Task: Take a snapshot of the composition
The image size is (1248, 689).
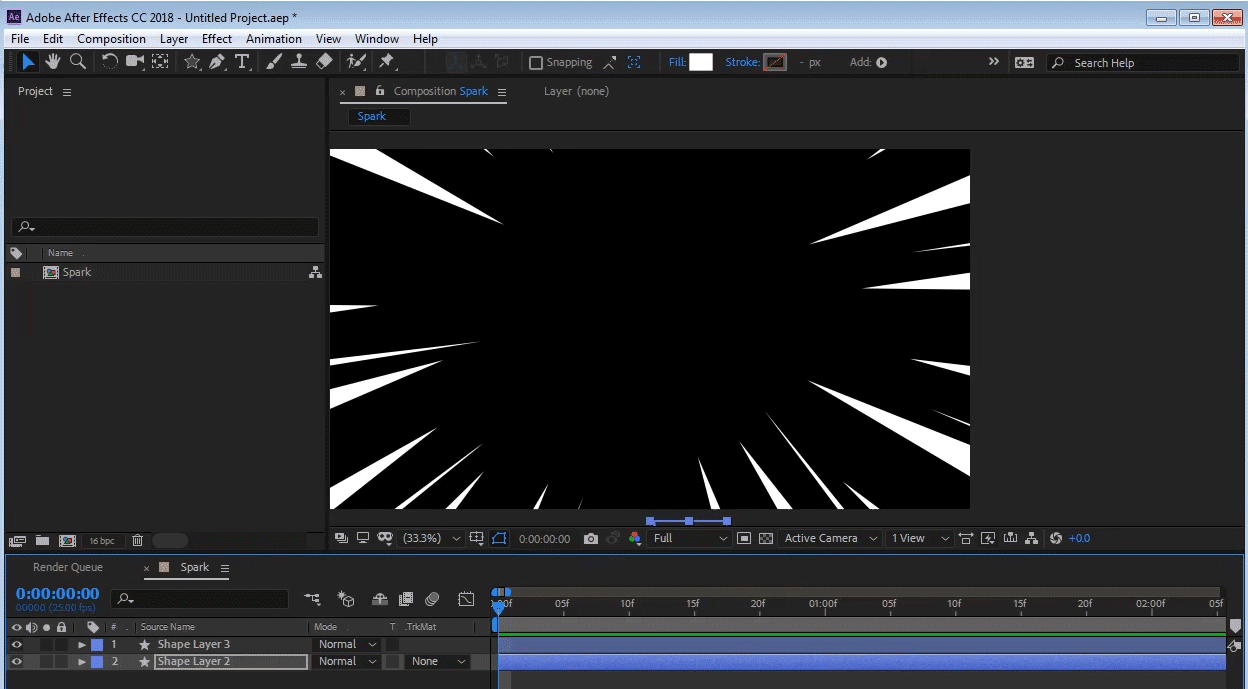Action: [x=593, y=538]
